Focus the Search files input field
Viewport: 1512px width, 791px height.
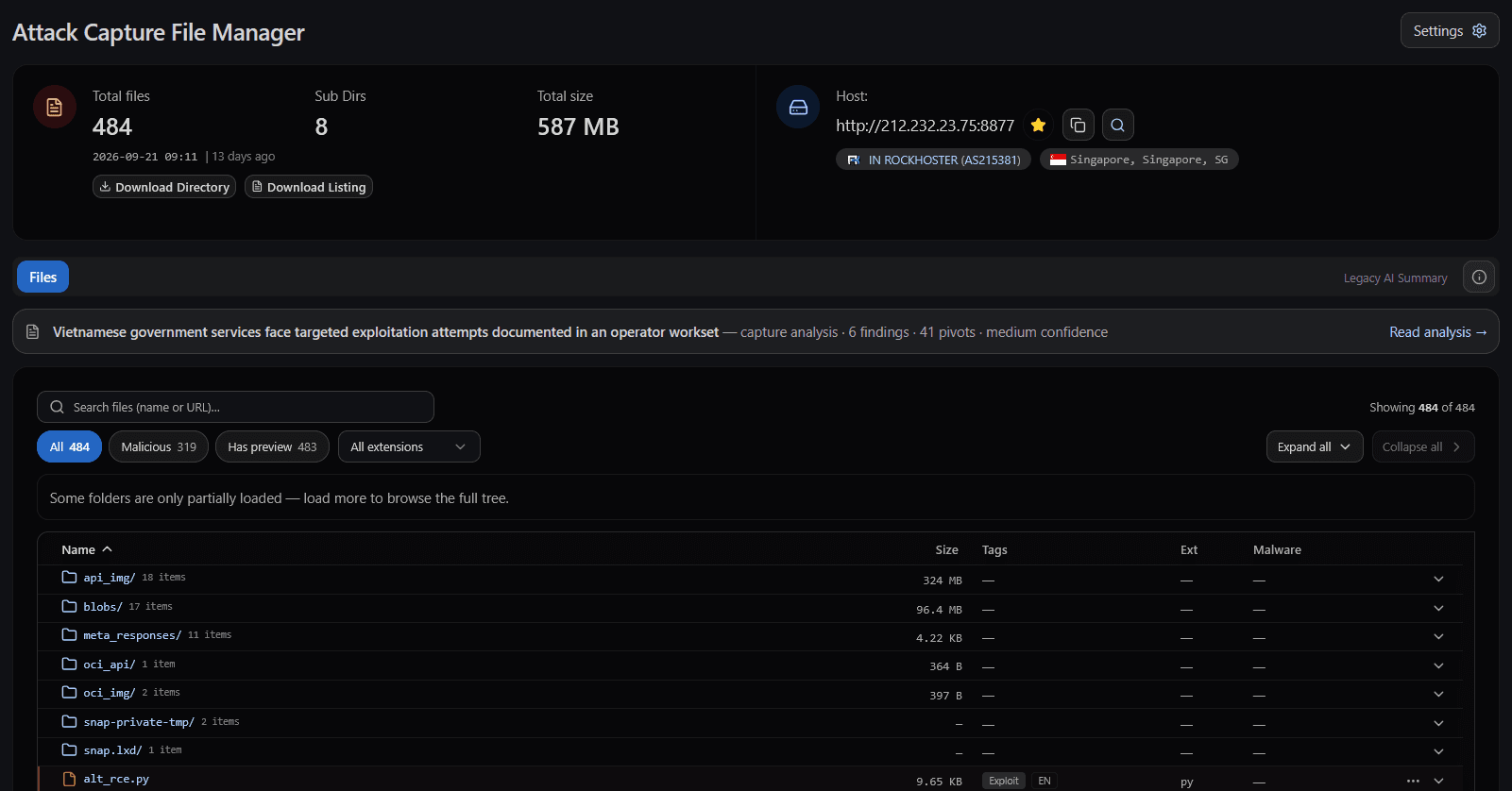pyautogui.click(x=235, y=407)
